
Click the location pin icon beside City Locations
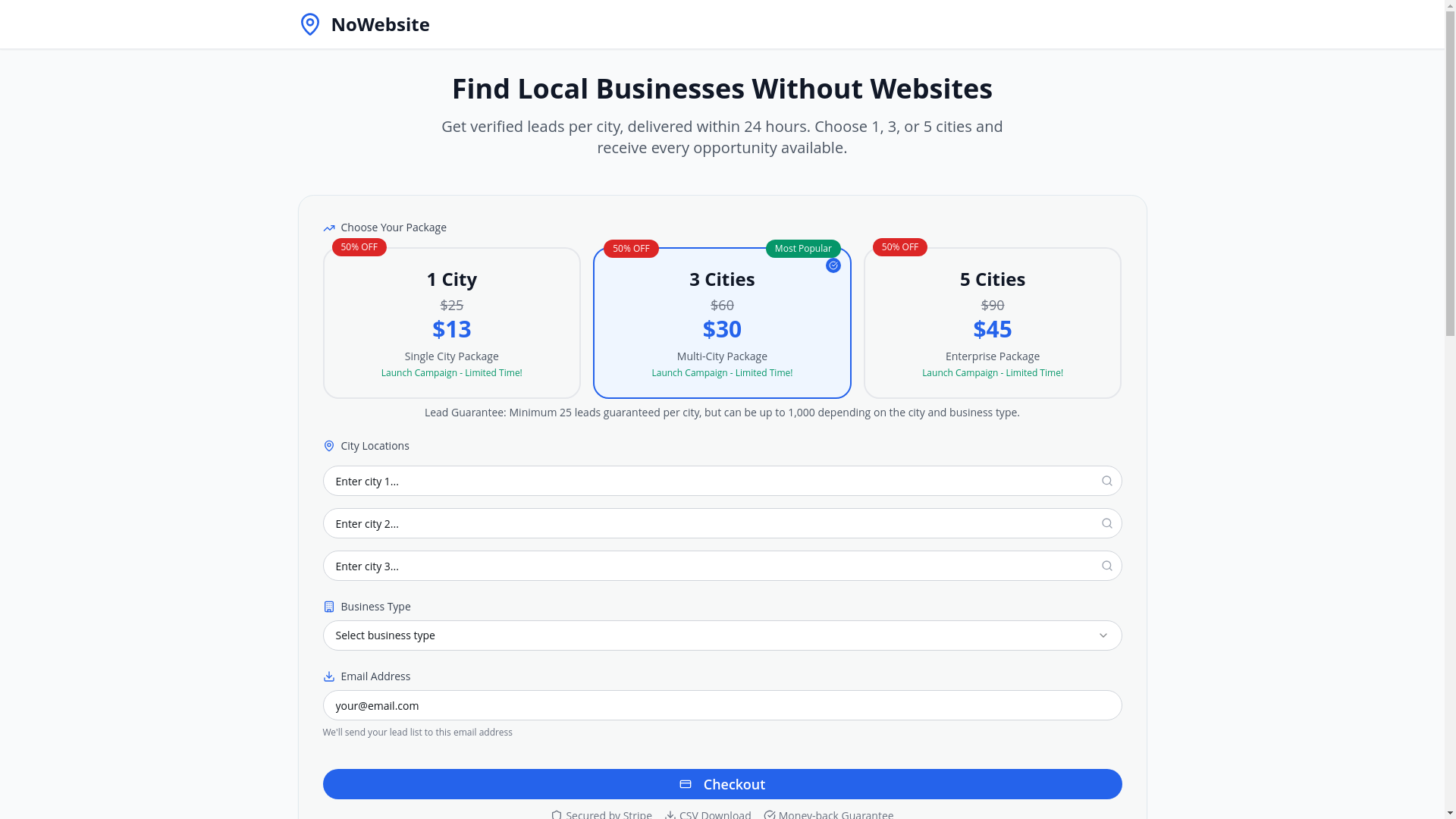(329, 446)
